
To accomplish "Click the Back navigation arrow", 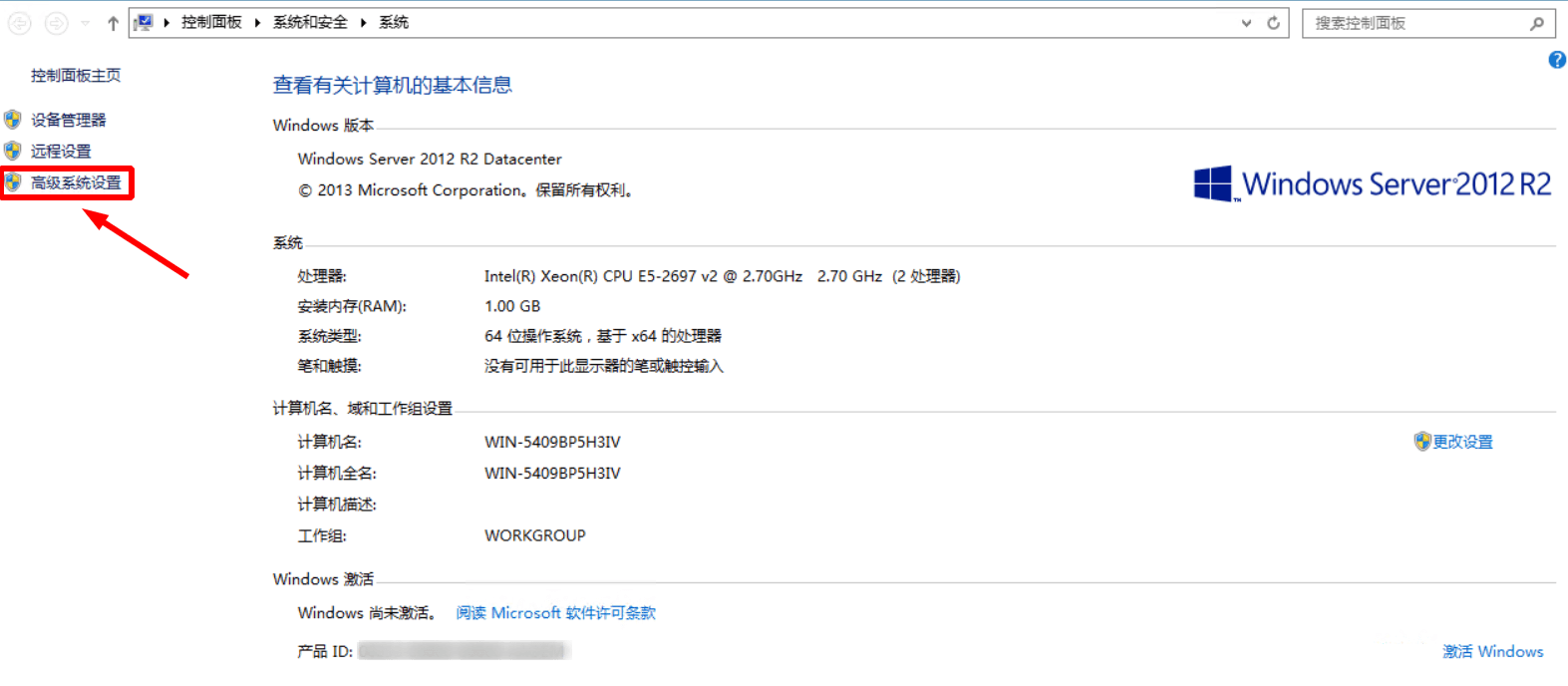I will pos(19,23).
